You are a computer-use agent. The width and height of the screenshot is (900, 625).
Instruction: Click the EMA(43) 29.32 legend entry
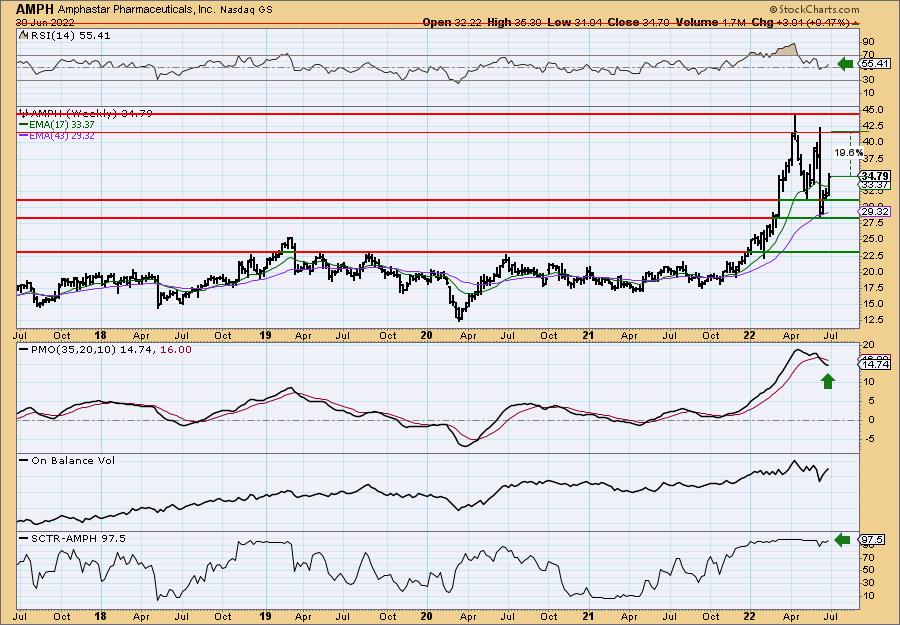[x=57, y=135]
